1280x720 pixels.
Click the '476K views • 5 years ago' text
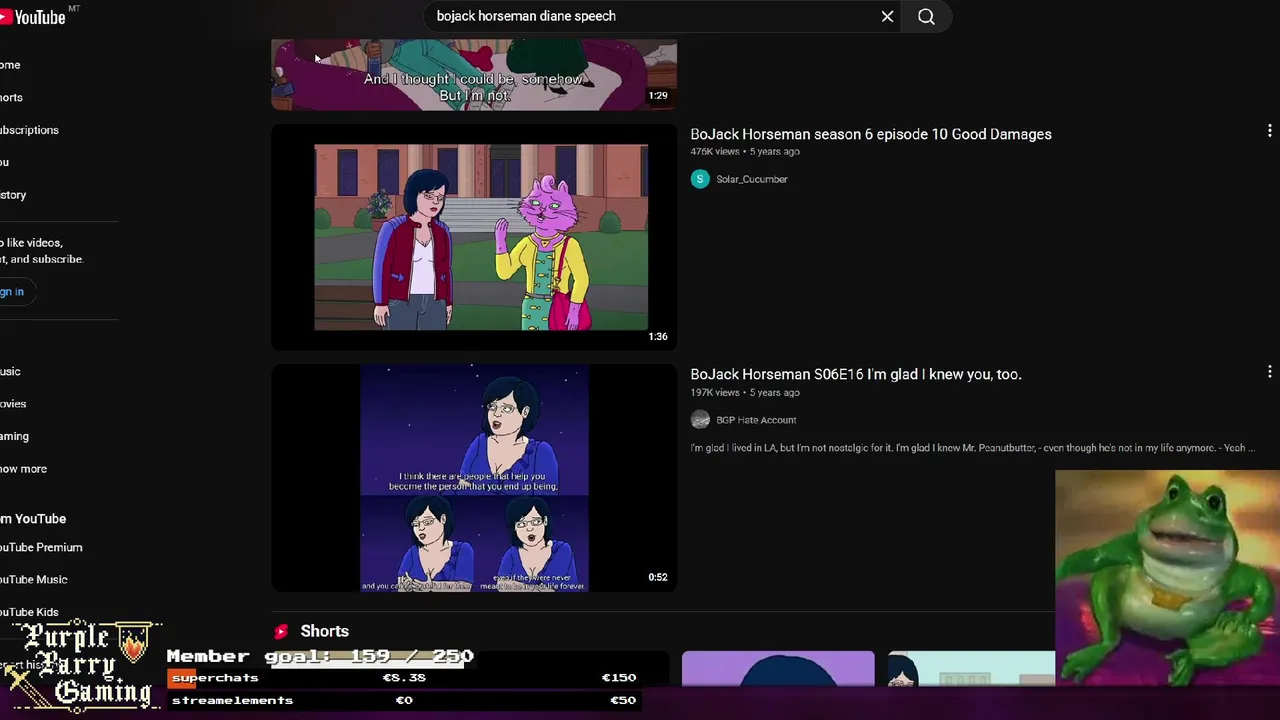(745, 152)
